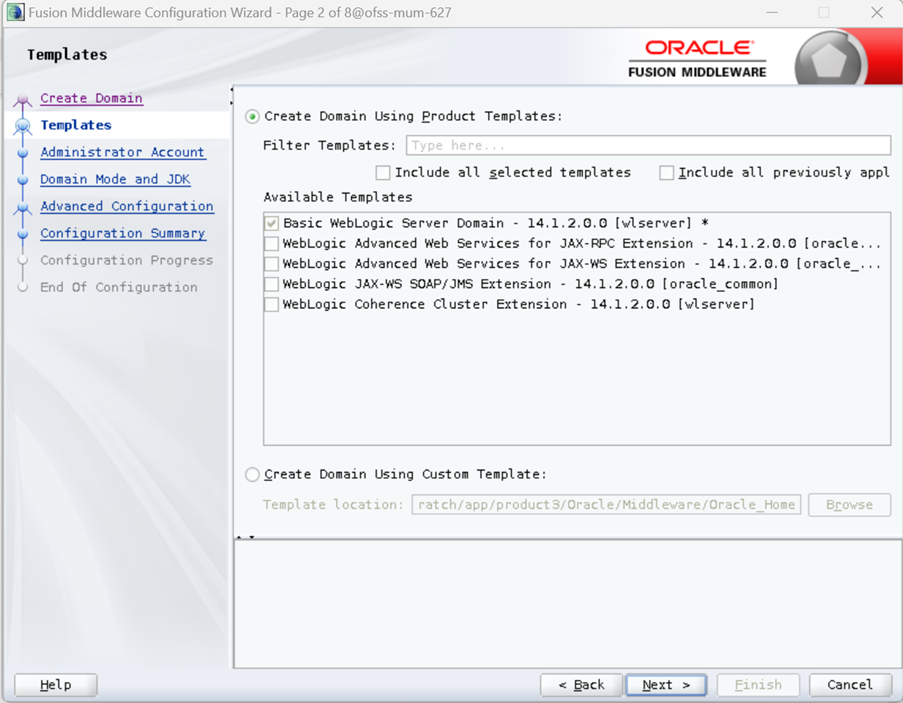Image resolution: width=903 pixels, height=703 pixels.
Task: Go back with the Back button
Action: pyautogui.click(x=582, y=685)
